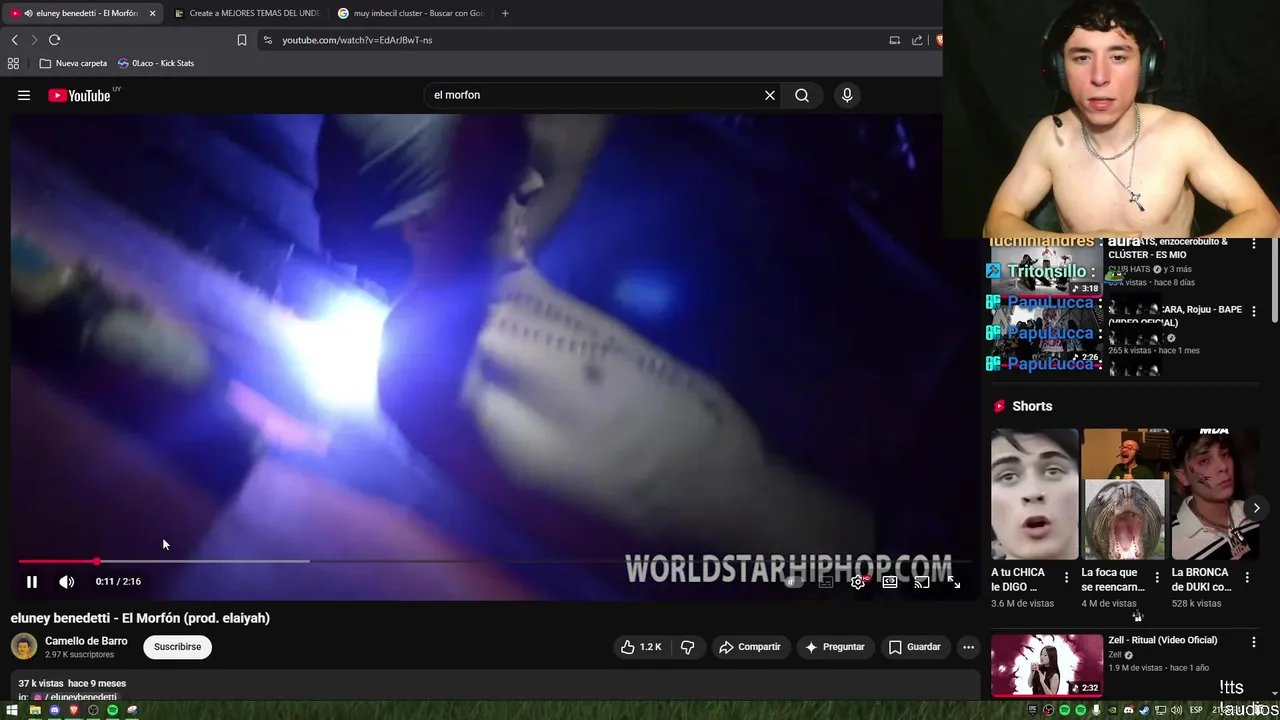
Task: Save video with the Guardar button
Action: click(915, 647)
